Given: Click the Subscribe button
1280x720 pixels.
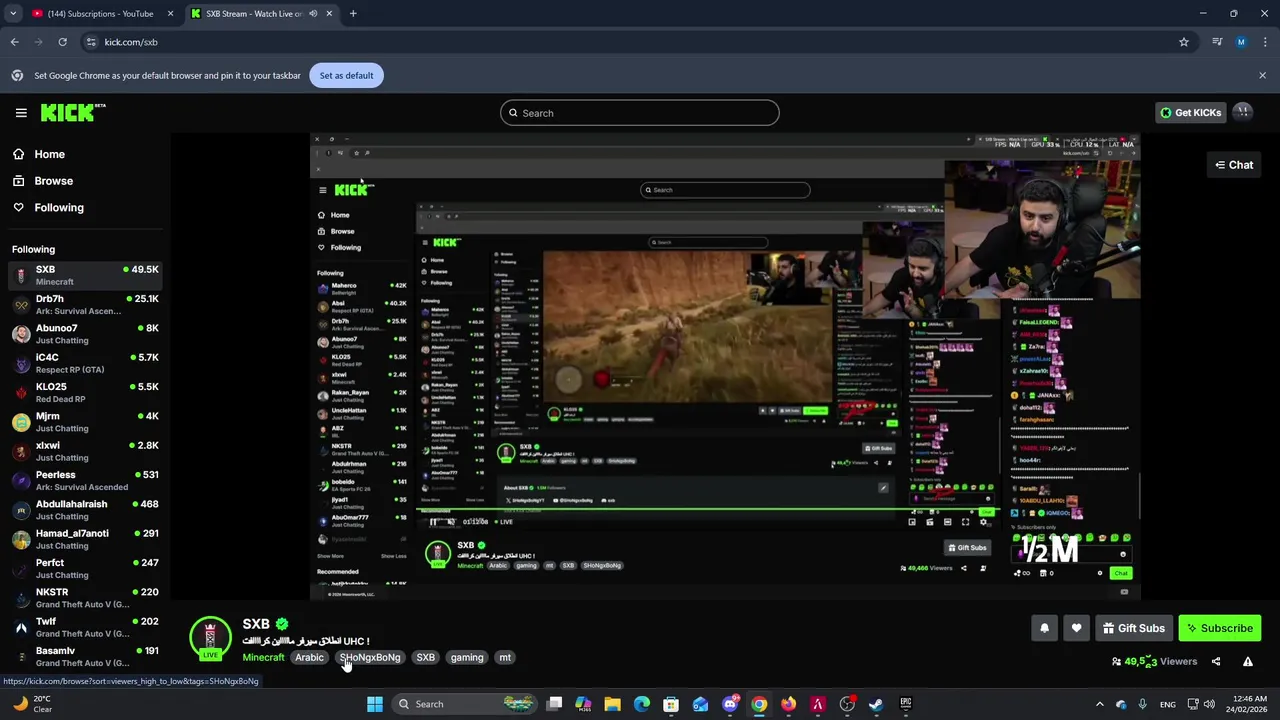Looking at the screenshot, I should [x=1219, y=628].
